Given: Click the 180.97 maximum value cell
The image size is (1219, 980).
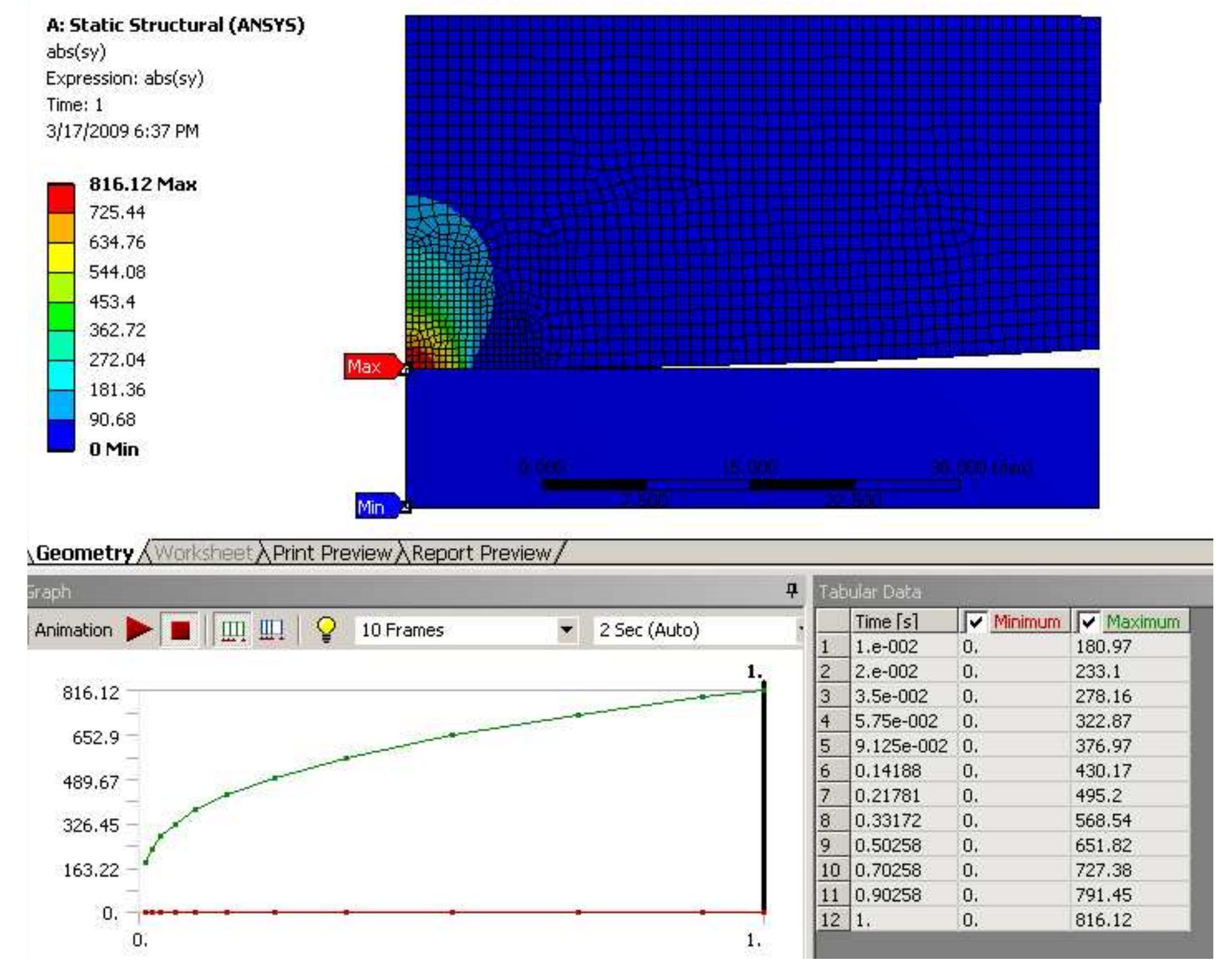Looking at the screenshot, I should pos(1130,646).
